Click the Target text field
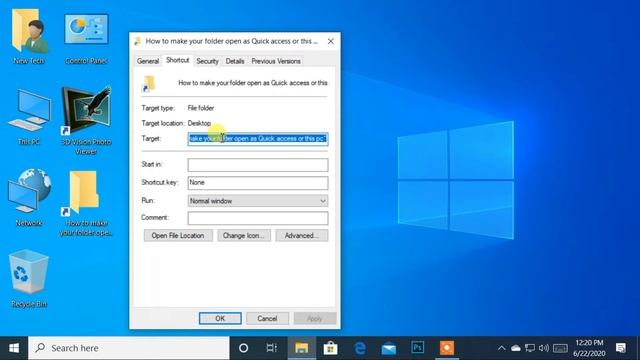This screenshot has height=360, width=640. (258, 139)
